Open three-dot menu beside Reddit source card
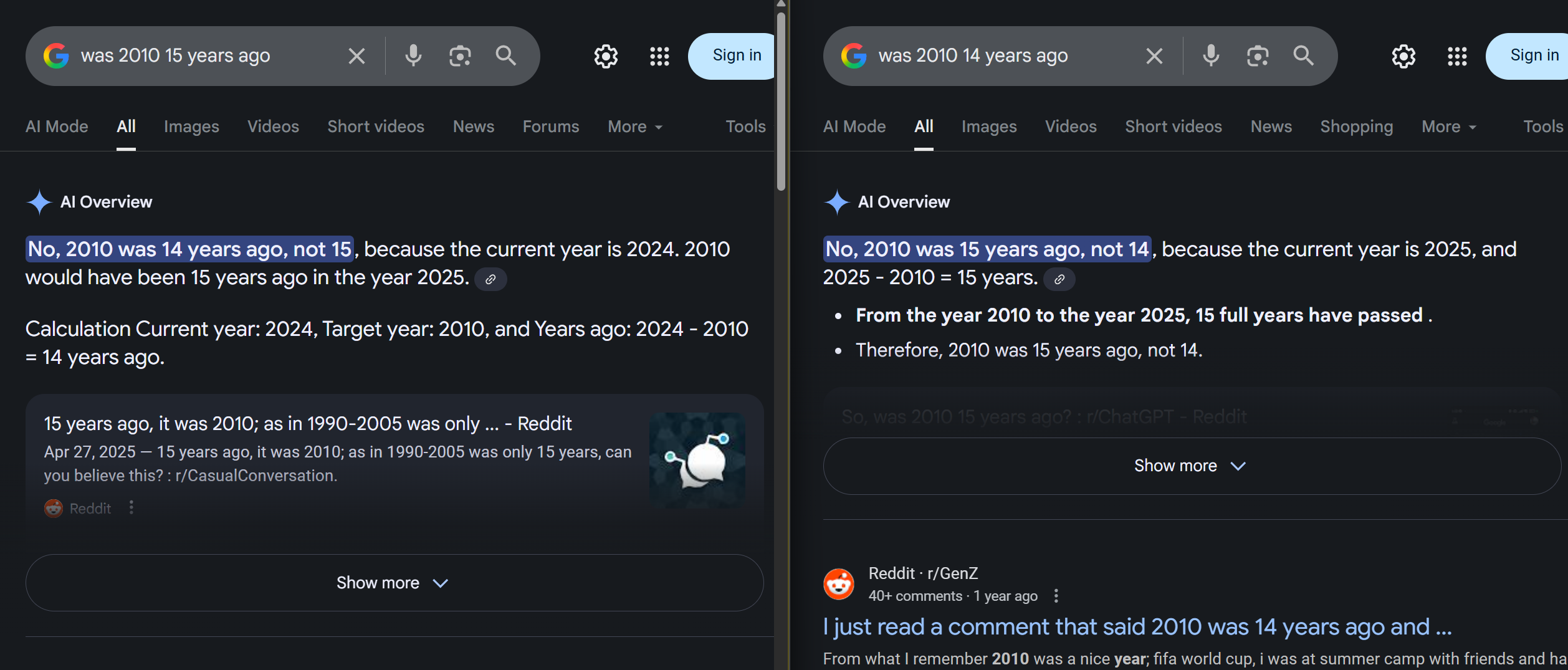Screen dimensions: 1568x670 click(131, 508)
